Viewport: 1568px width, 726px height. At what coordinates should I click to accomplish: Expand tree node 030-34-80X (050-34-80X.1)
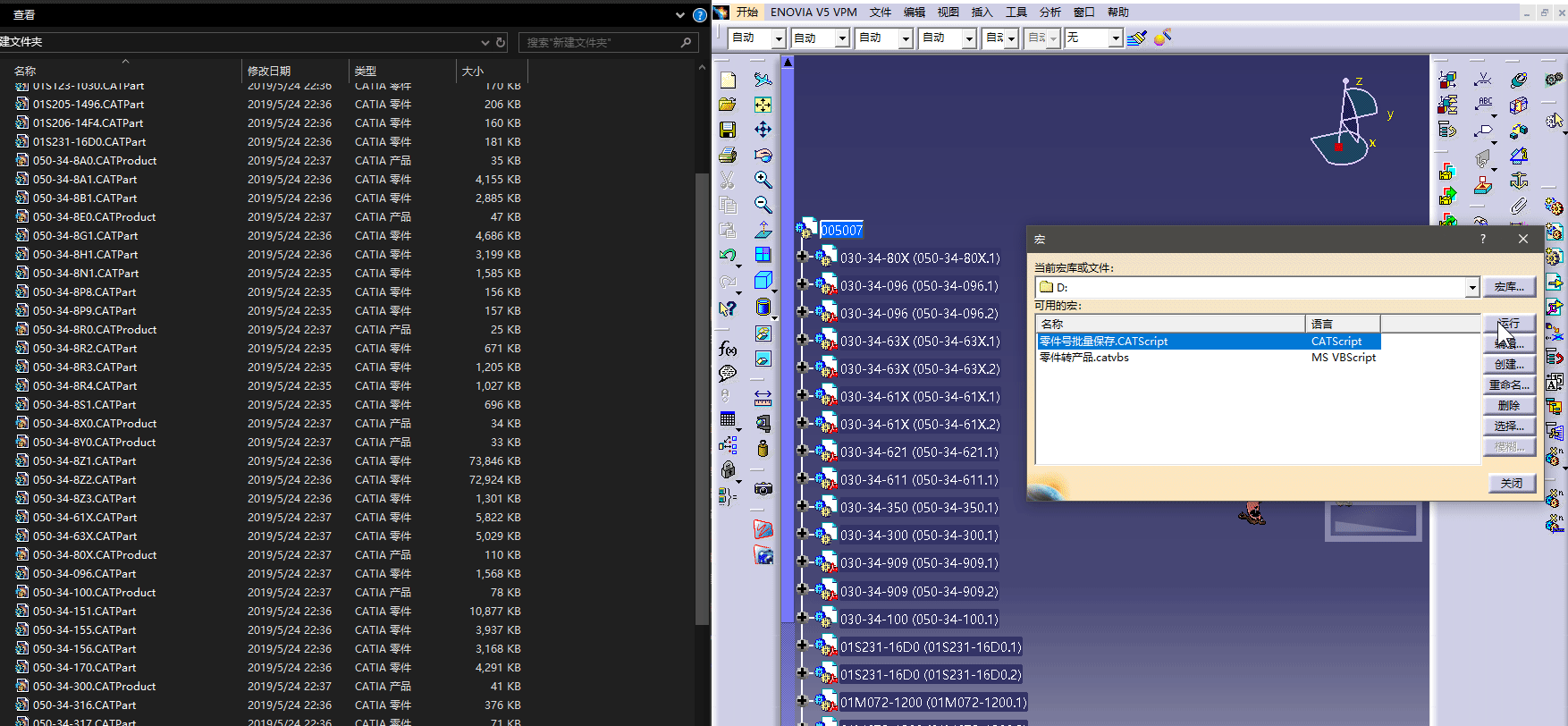(x=802, y=257)
